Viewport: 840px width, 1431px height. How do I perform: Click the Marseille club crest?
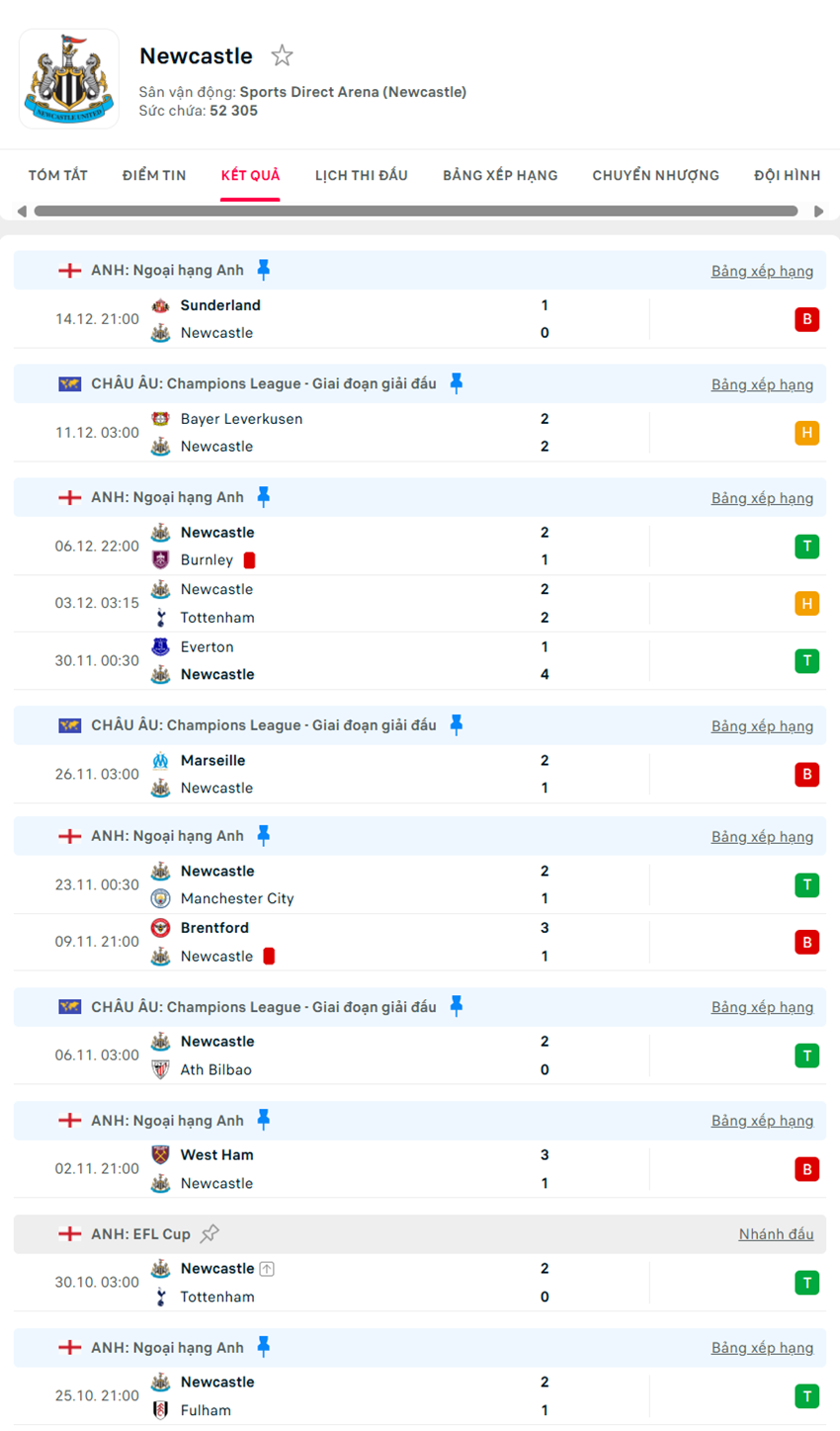[x=160, y=760]
